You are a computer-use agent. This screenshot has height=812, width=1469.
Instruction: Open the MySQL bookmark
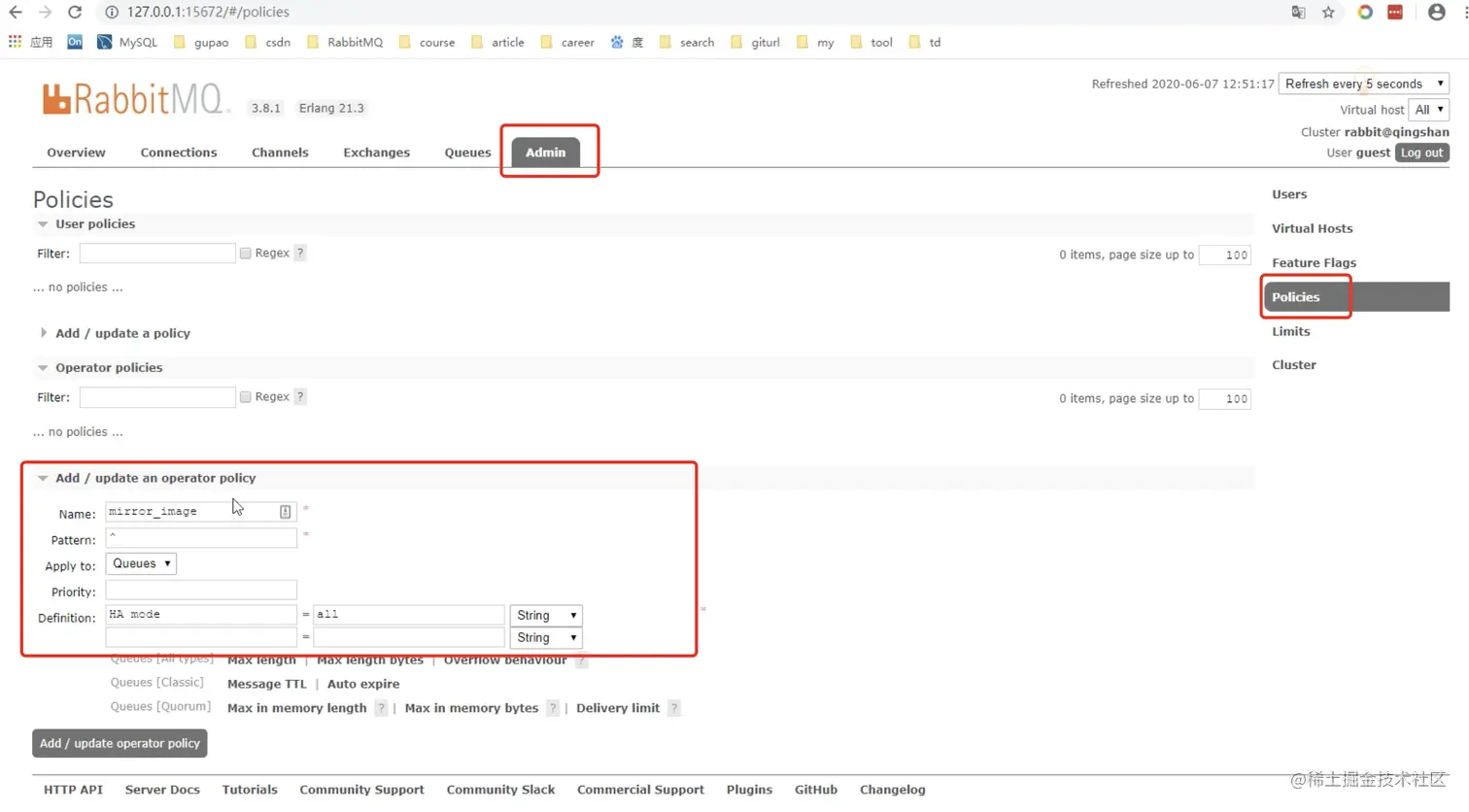(x=127, y=42)
